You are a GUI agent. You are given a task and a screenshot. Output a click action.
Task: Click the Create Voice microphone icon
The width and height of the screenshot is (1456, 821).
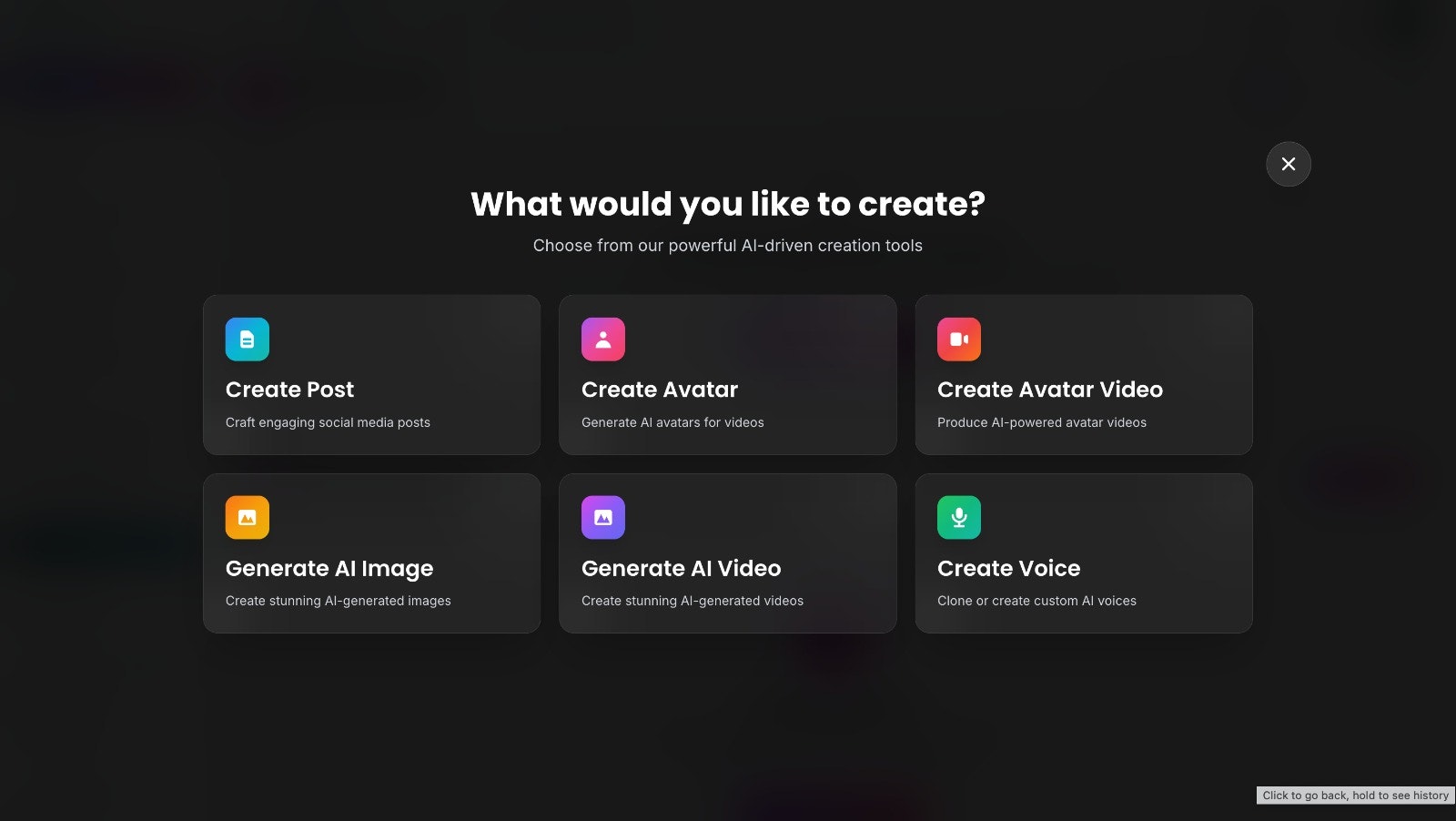pos(958,516)
